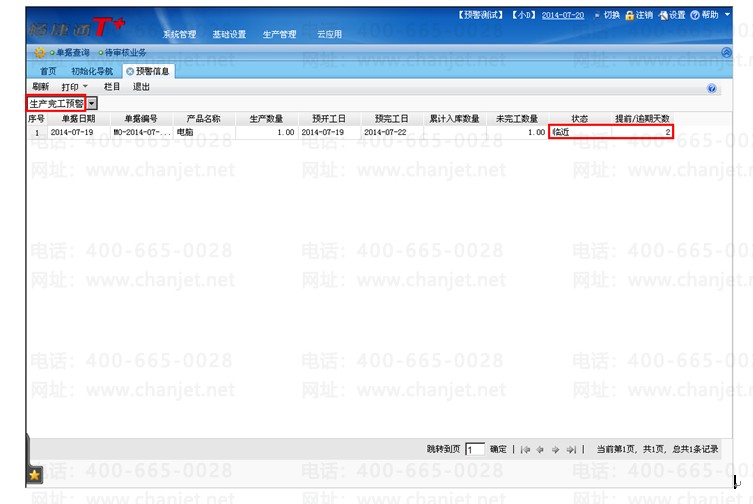The image size is (753, 504).
Task: Open 设置 settings icon
Action: tap(663, 15)
